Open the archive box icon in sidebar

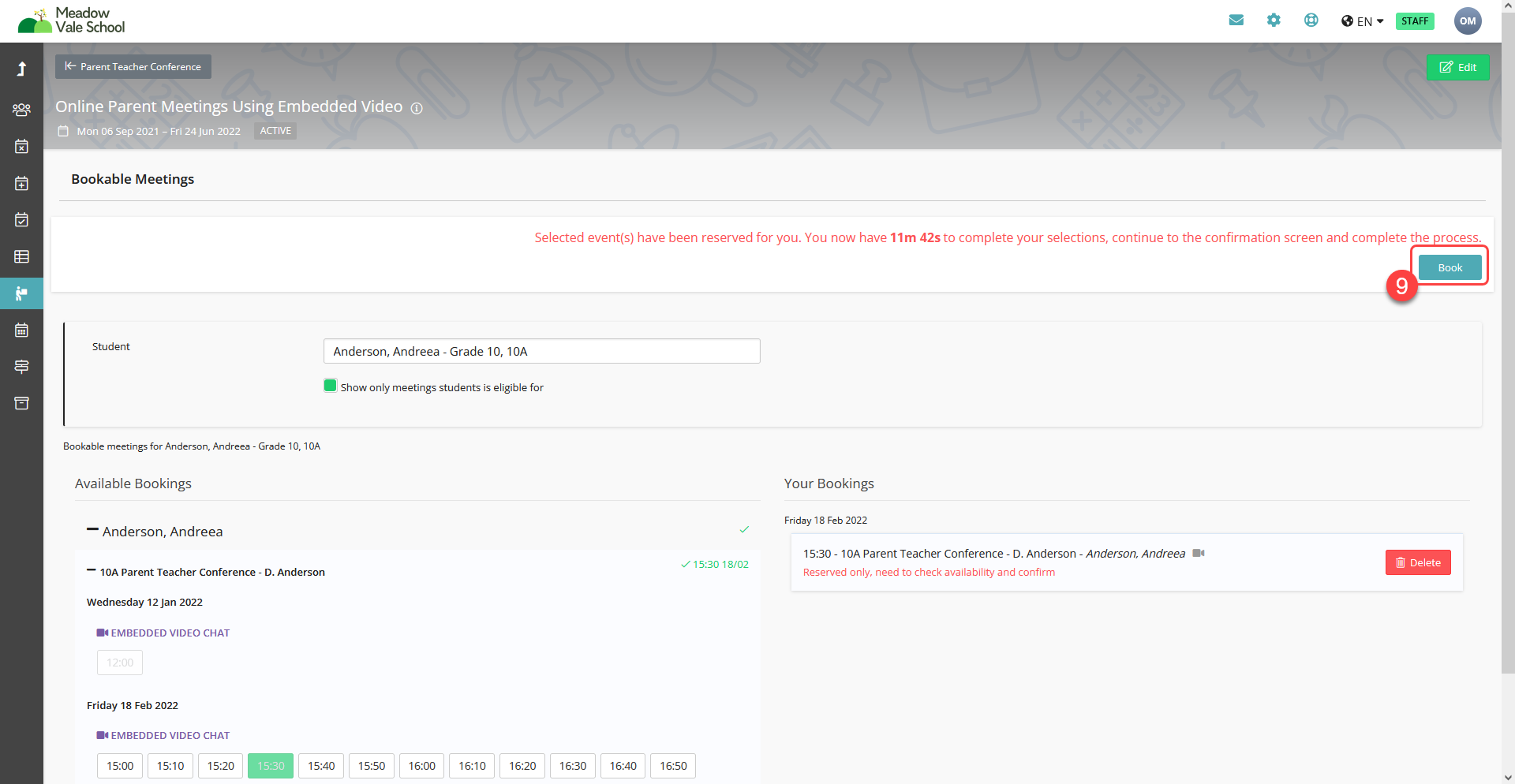pyautogui.click(x=21, y=403)
